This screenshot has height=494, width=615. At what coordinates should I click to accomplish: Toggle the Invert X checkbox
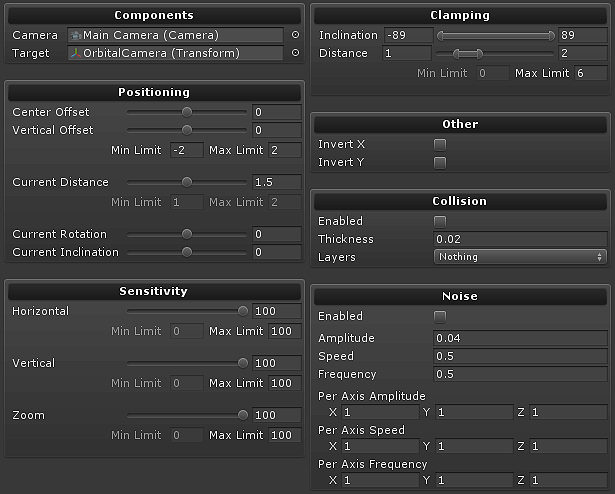[440, 144]
